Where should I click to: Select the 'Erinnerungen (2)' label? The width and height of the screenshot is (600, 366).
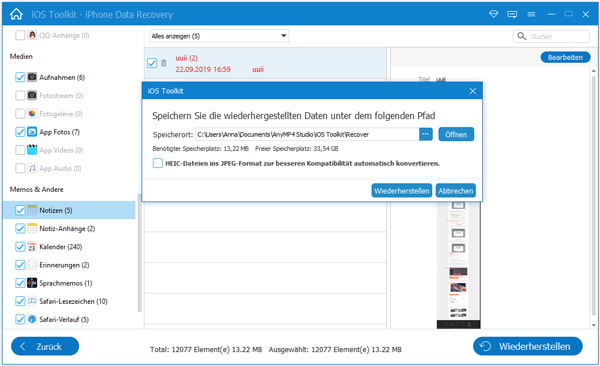64,265
